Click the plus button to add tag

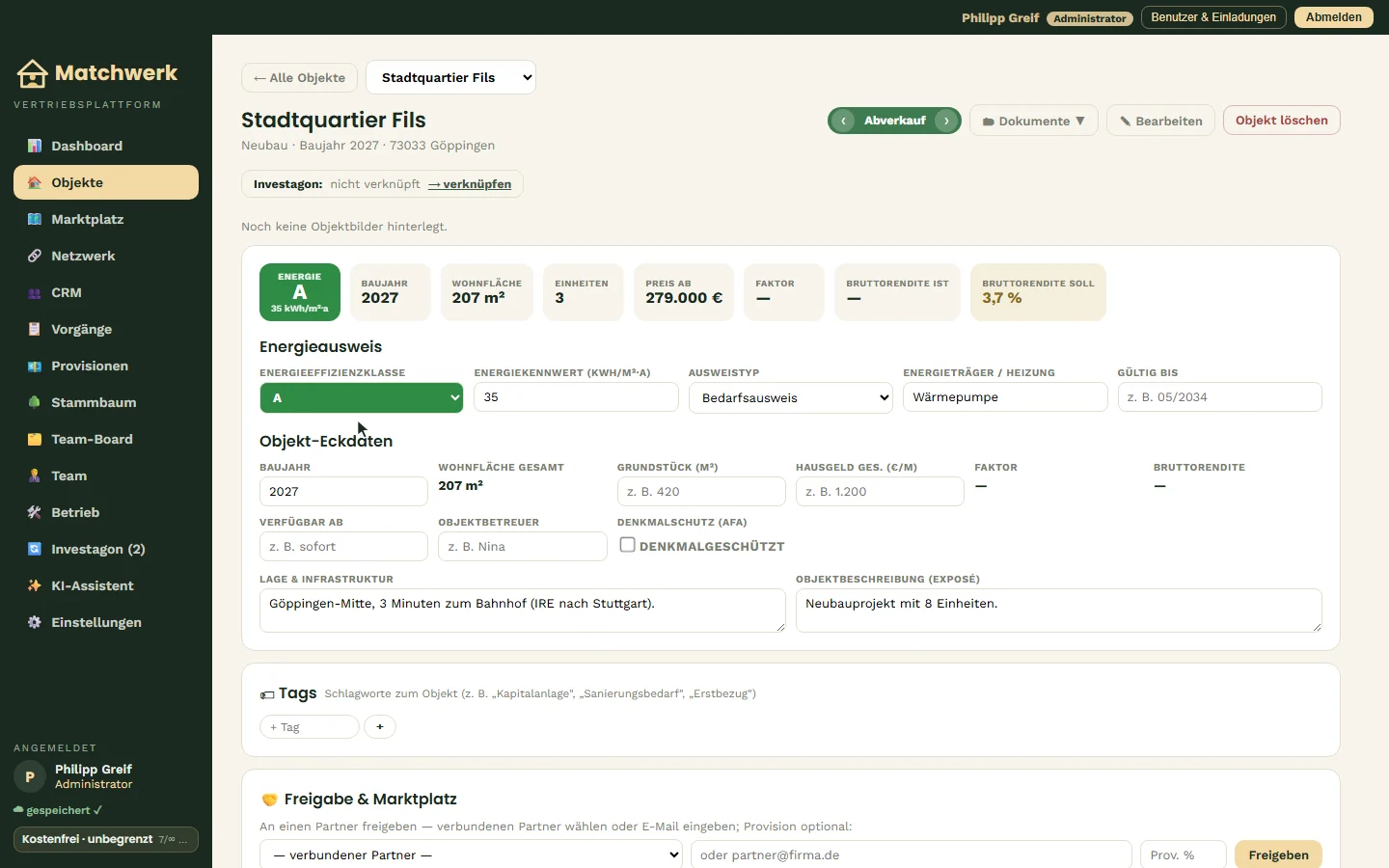(380, 726)
